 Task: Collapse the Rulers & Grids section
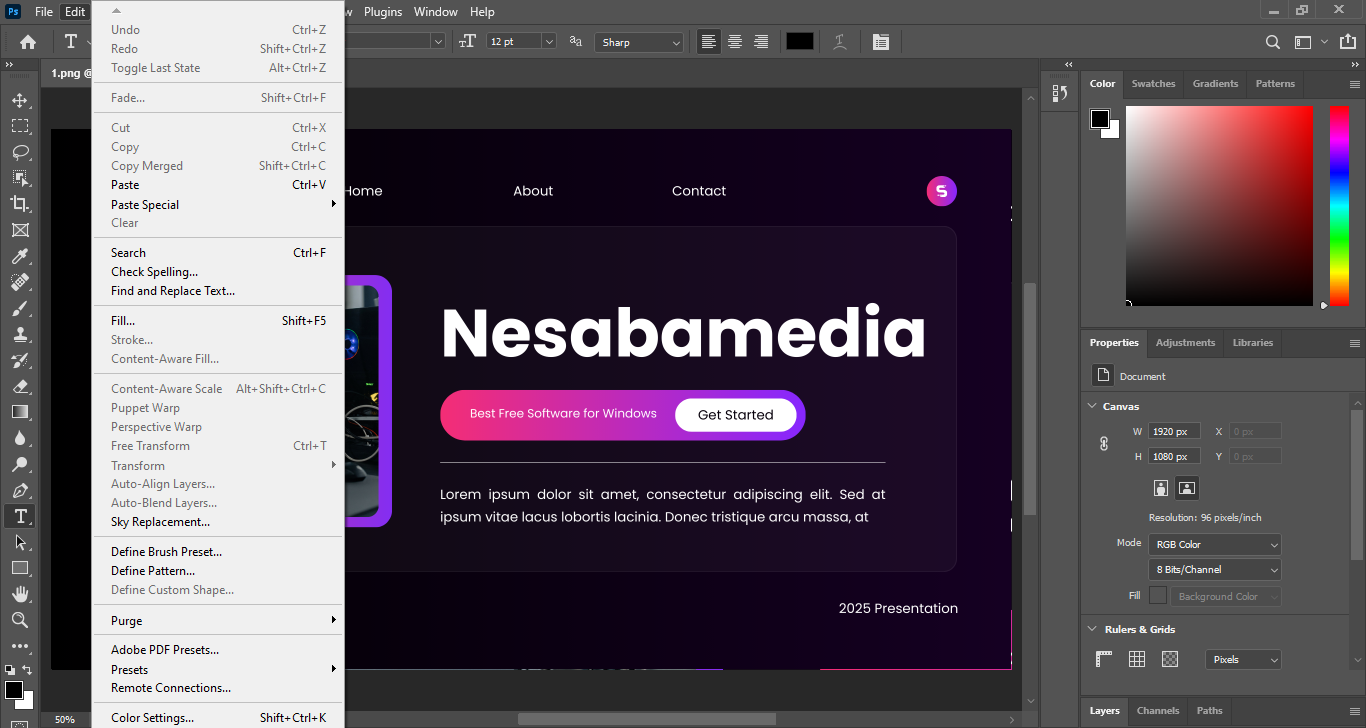[x=1092, y=629]
